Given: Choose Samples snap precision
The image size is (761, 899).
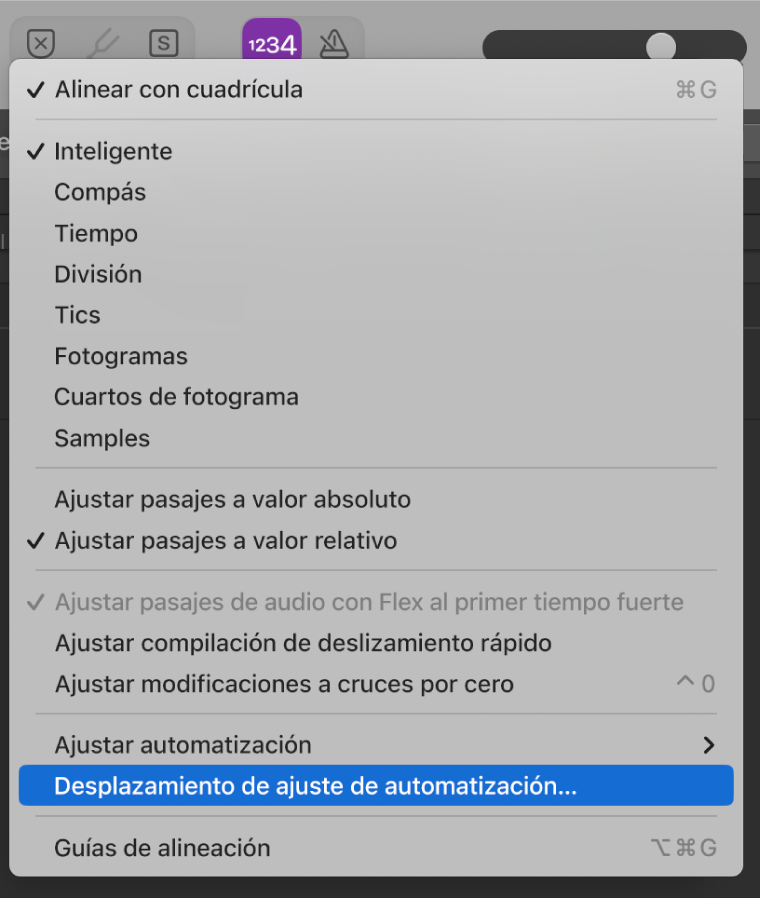Looking at the screenshot, I should tap(102, 437).
